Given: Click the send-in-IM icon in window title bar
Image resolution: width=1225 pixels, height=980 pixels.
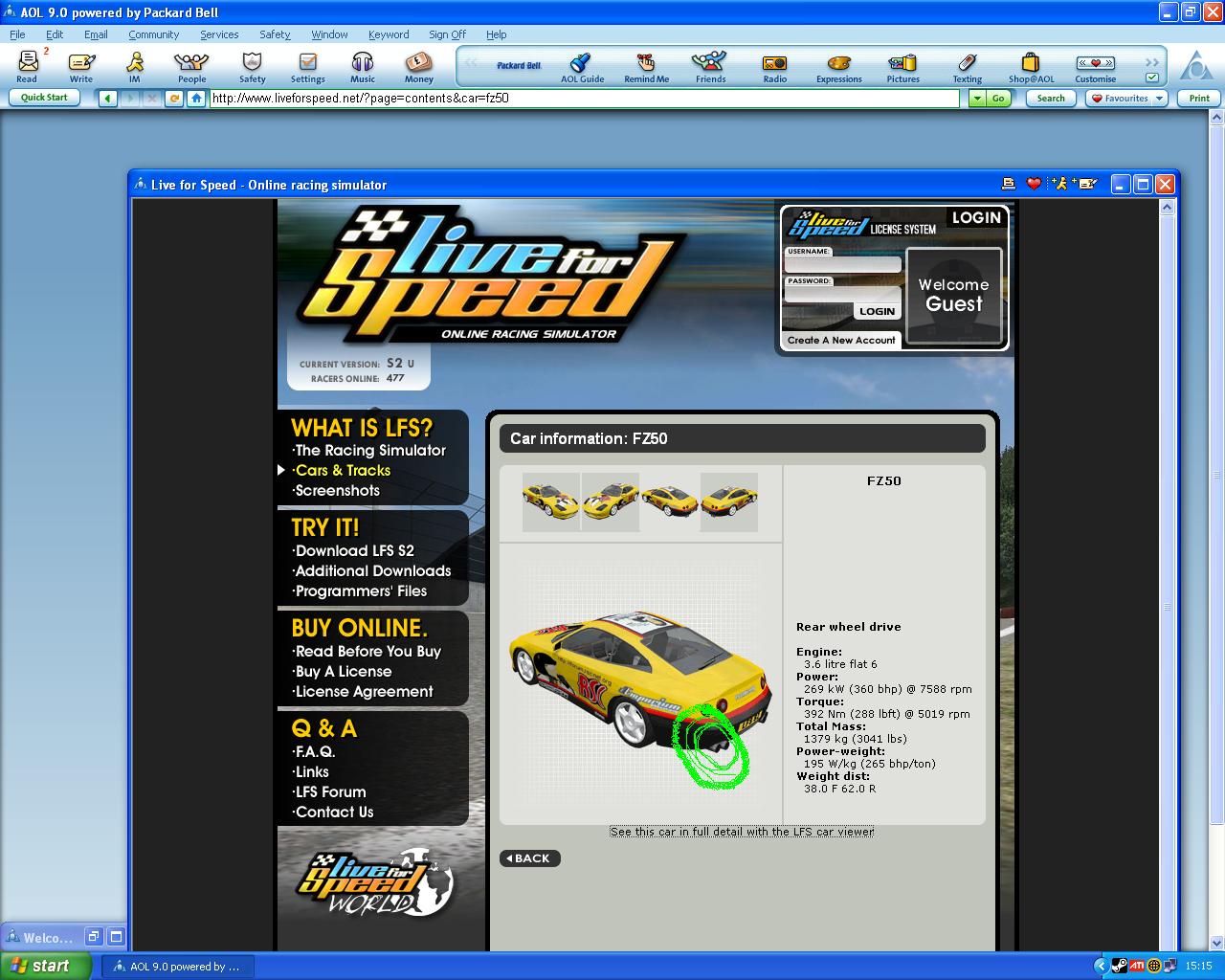Looking at the screenshot, I should click(1059, 184).
